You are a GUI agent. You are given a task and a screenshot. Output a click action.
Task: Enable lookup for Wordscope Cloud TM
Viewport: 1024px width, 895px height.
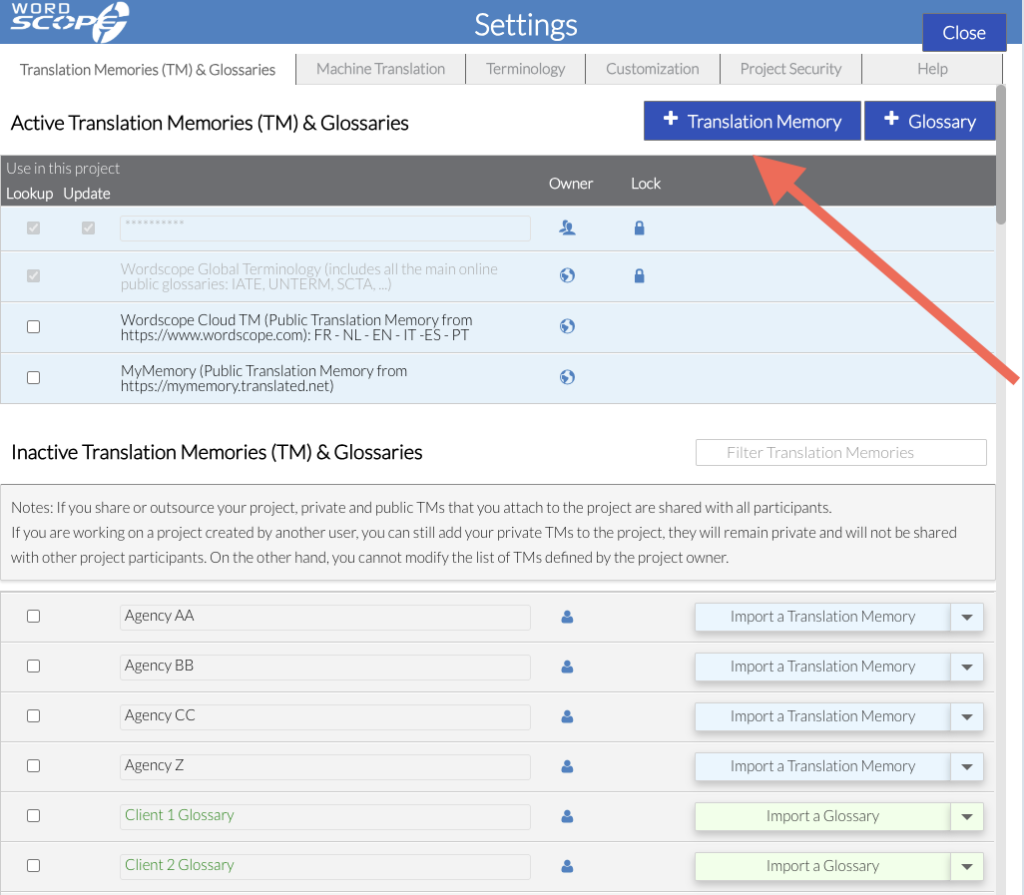[33, 327]
